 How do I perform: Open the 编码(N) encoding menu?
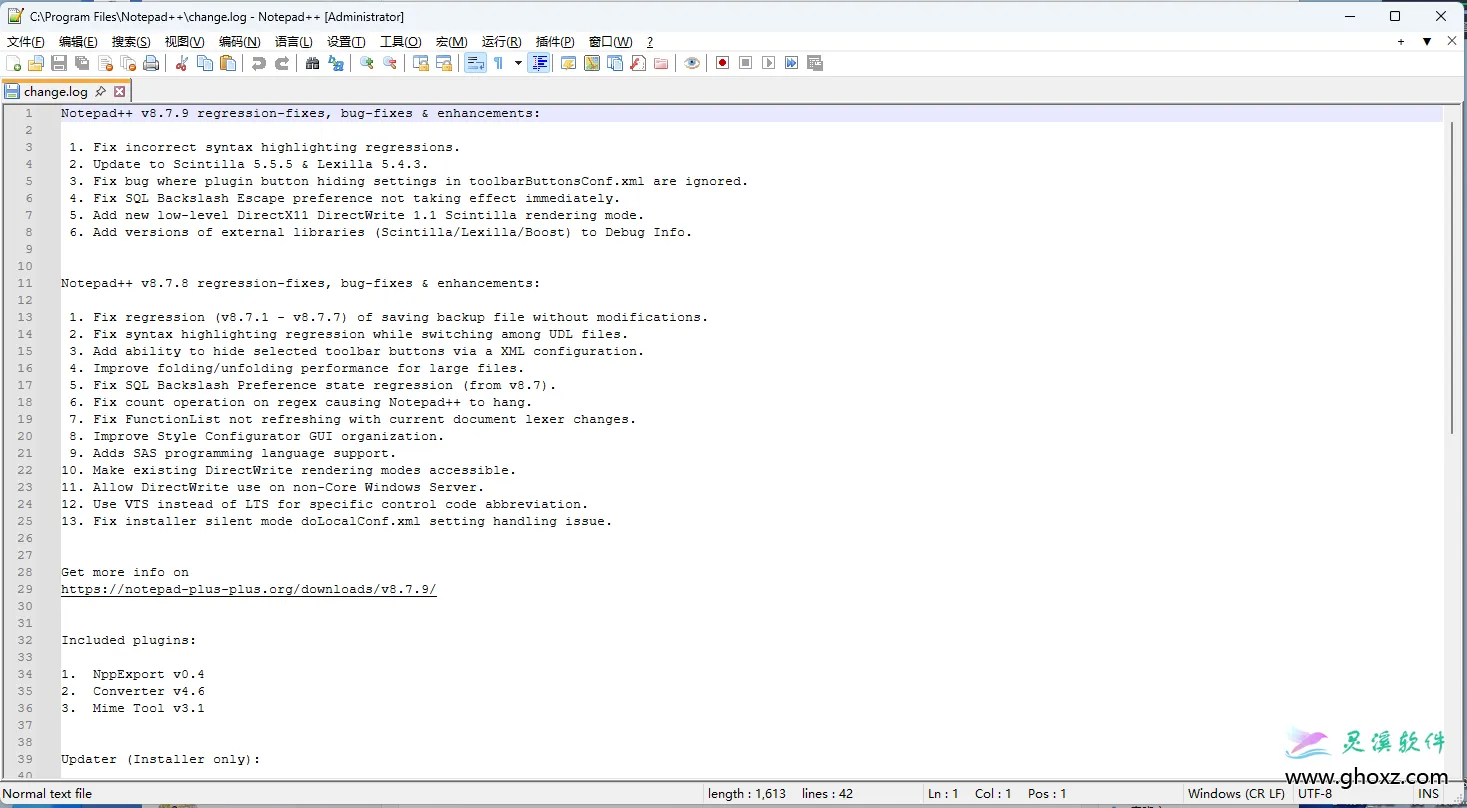[239, 42]
